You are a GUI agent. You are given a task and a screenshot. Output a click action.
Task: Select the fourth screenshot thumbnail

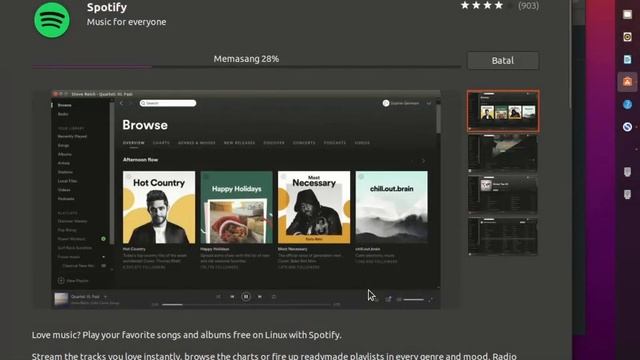503,236
